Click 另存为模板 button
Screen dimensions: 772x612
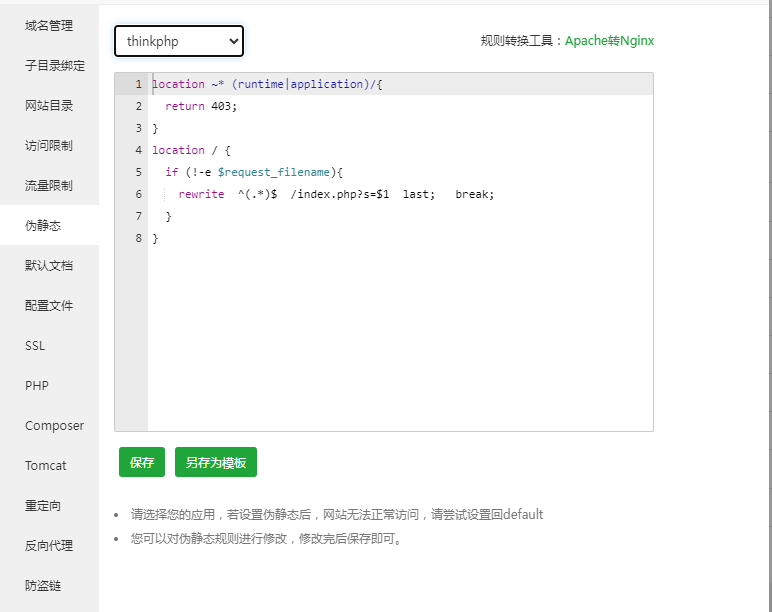tap(216, 462)
